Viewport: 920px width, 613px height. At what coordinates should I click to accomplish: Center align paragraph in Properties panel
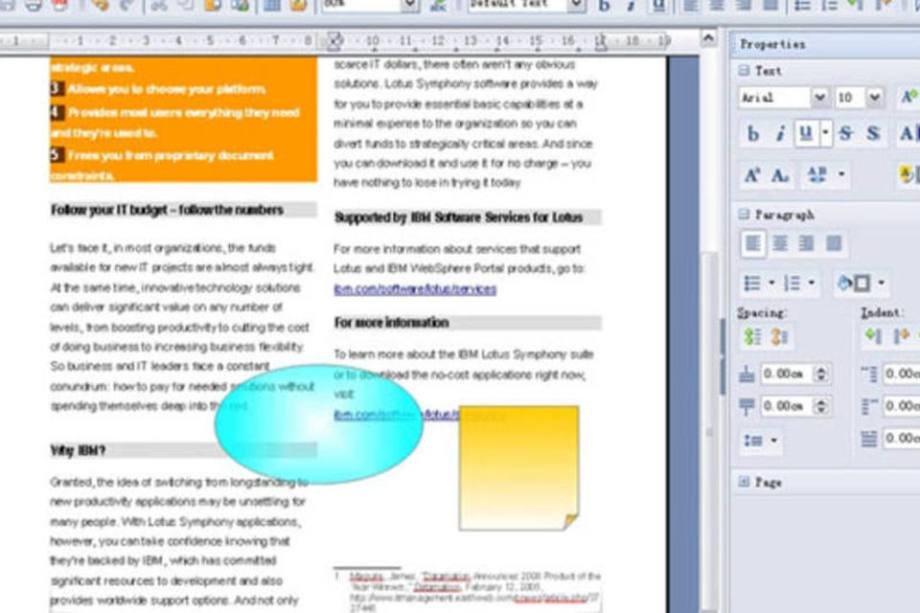(780, 243)
